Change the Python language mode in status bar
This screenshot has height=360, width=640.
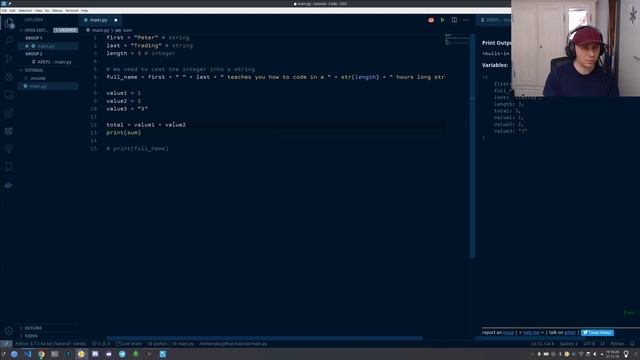[617, 344]
